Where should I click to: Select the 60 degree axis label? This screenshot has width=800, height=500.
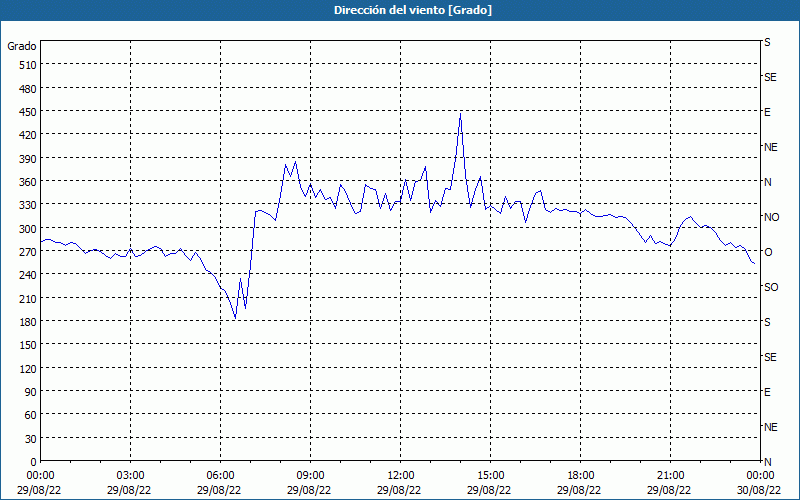point(31,415)
